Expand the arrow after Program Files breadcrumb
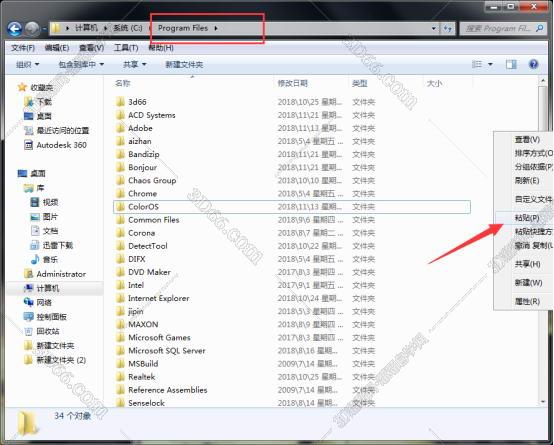The width and height of the screenshot is (554, 445). (216, 28)
